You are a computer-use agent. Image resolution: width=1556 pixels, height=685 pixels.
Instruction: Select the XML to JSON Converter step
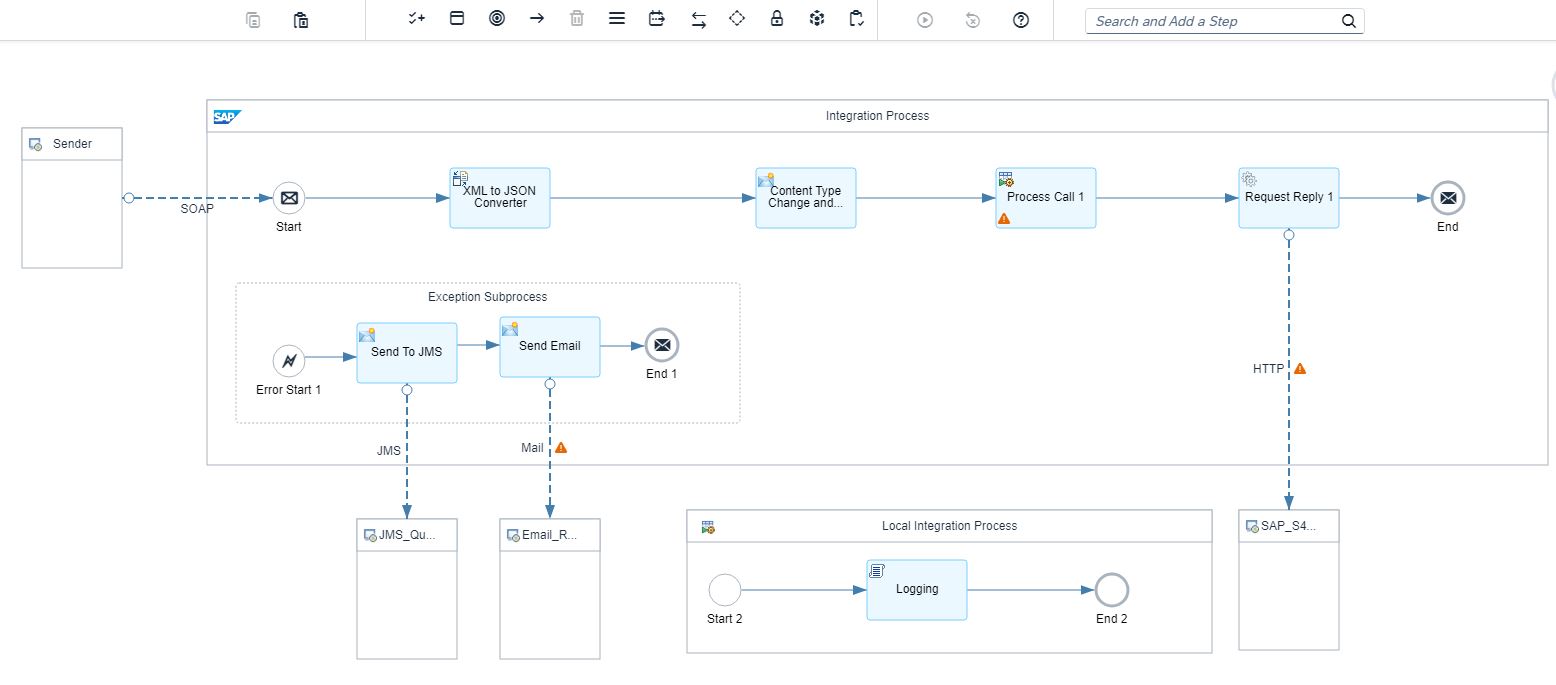tap(499, 197)
